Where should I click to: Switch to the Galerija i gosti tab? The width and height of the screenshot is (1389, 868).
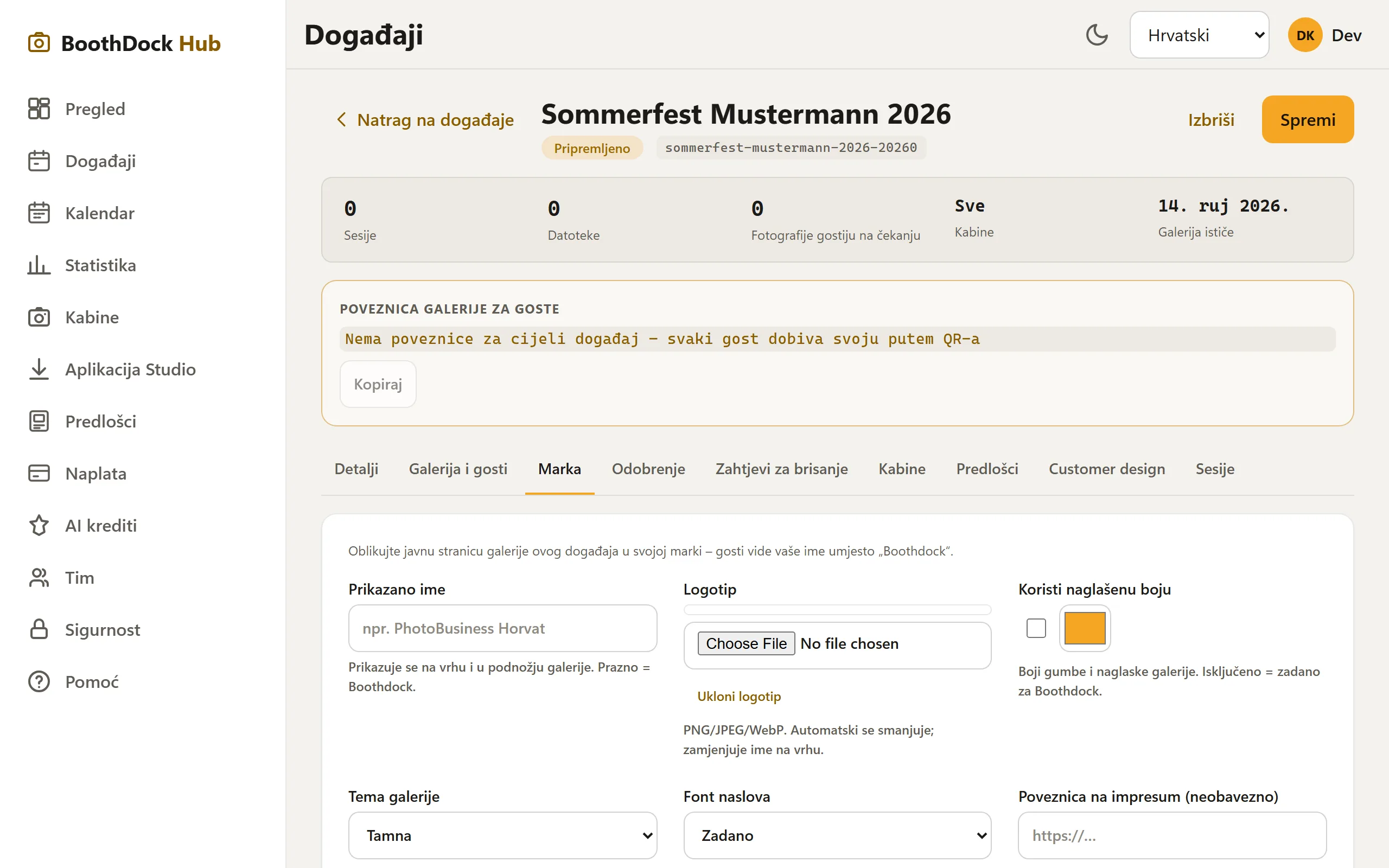point(458,469)
